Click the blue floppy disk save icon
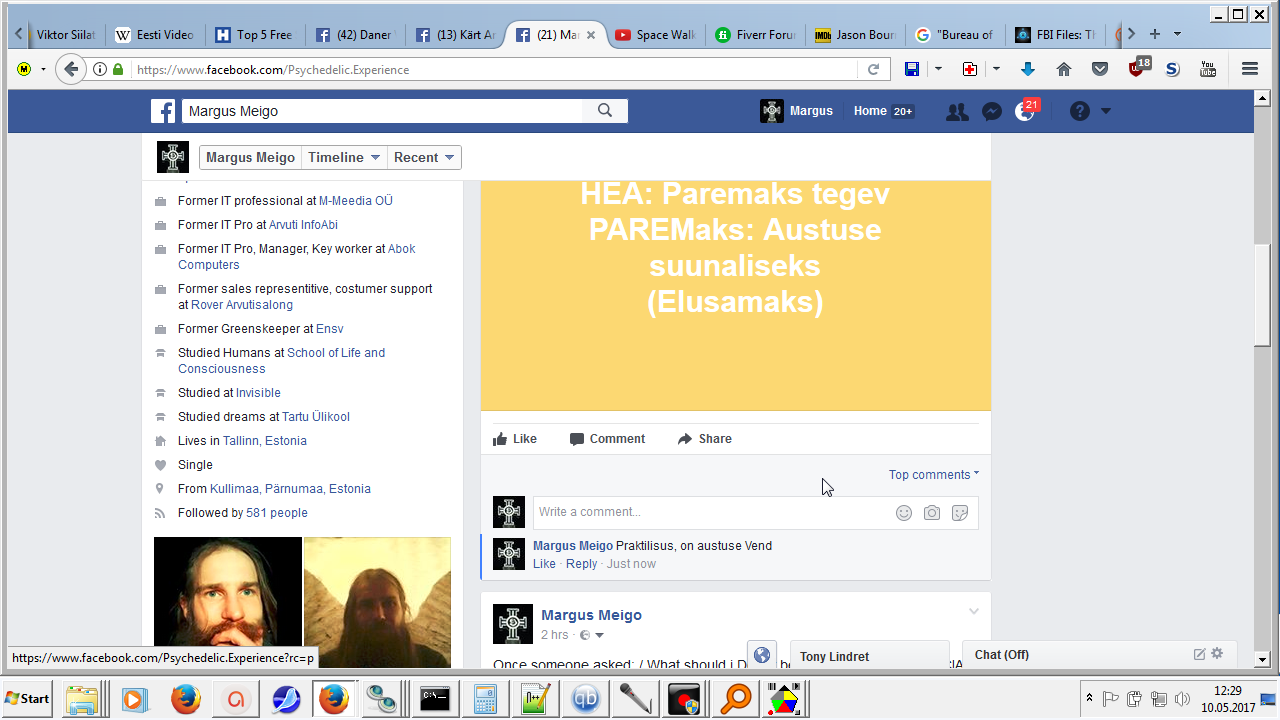1280x720 pixels. [912, 69]
